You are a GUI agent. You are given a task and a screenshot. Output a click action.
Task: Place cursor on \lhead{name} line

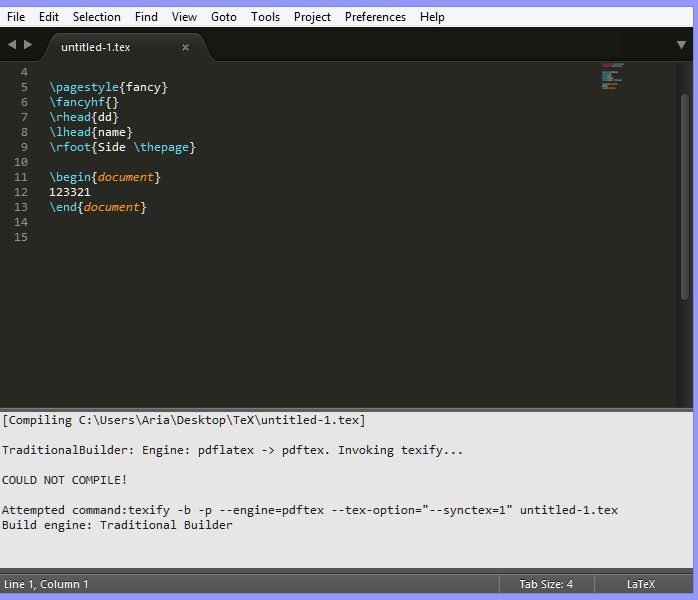tap(91, 132)
